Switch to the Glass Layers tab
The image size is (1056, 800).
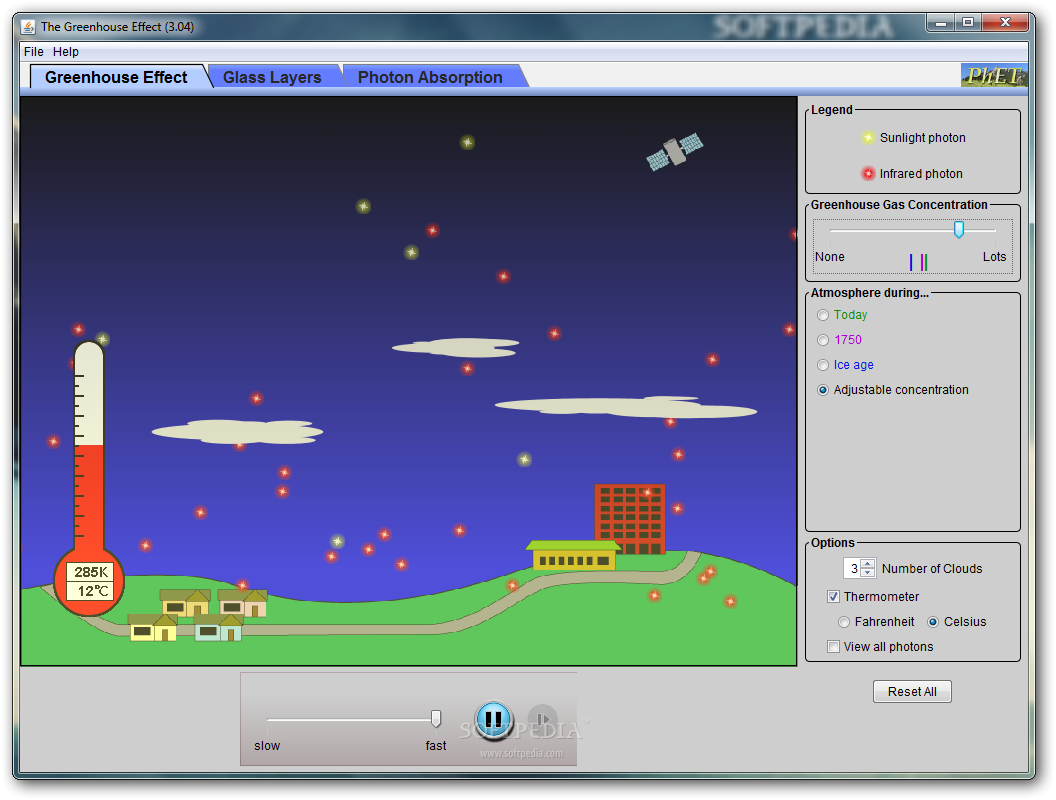tap(272, 77)
